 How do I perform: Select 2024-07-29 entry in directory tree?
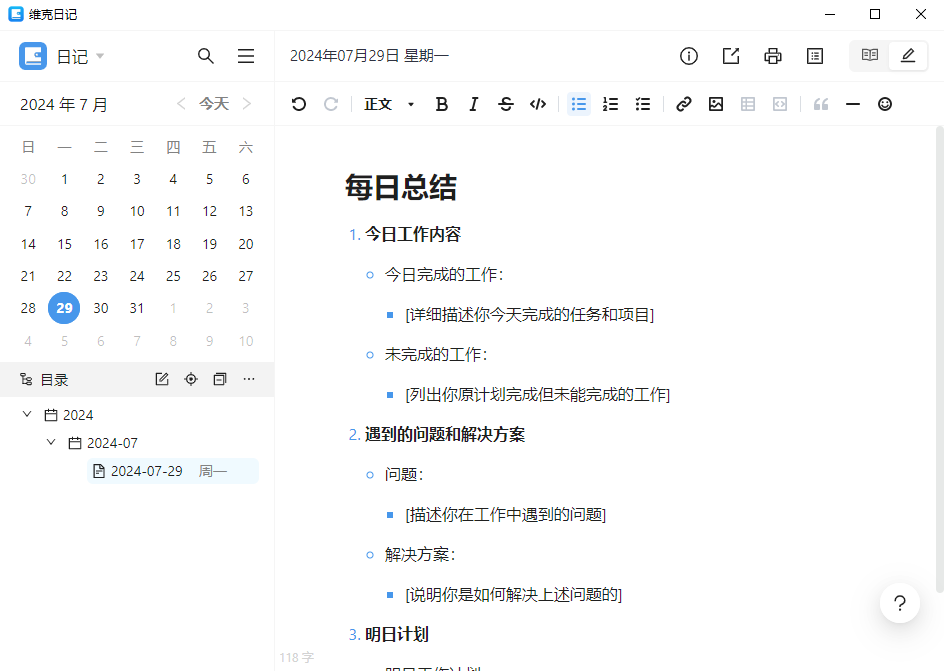[147, 471]
